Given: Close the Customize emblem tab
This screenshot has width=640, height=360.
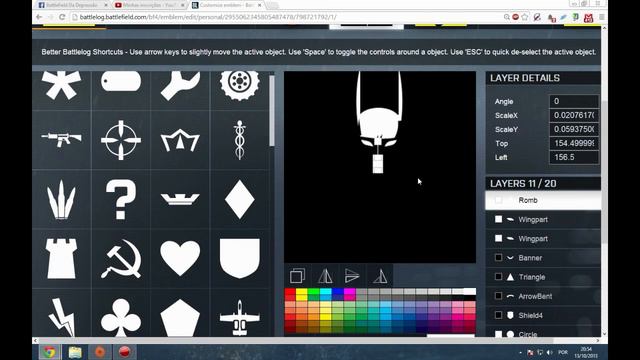Looking at the screenshot, I should pos(259,5).
